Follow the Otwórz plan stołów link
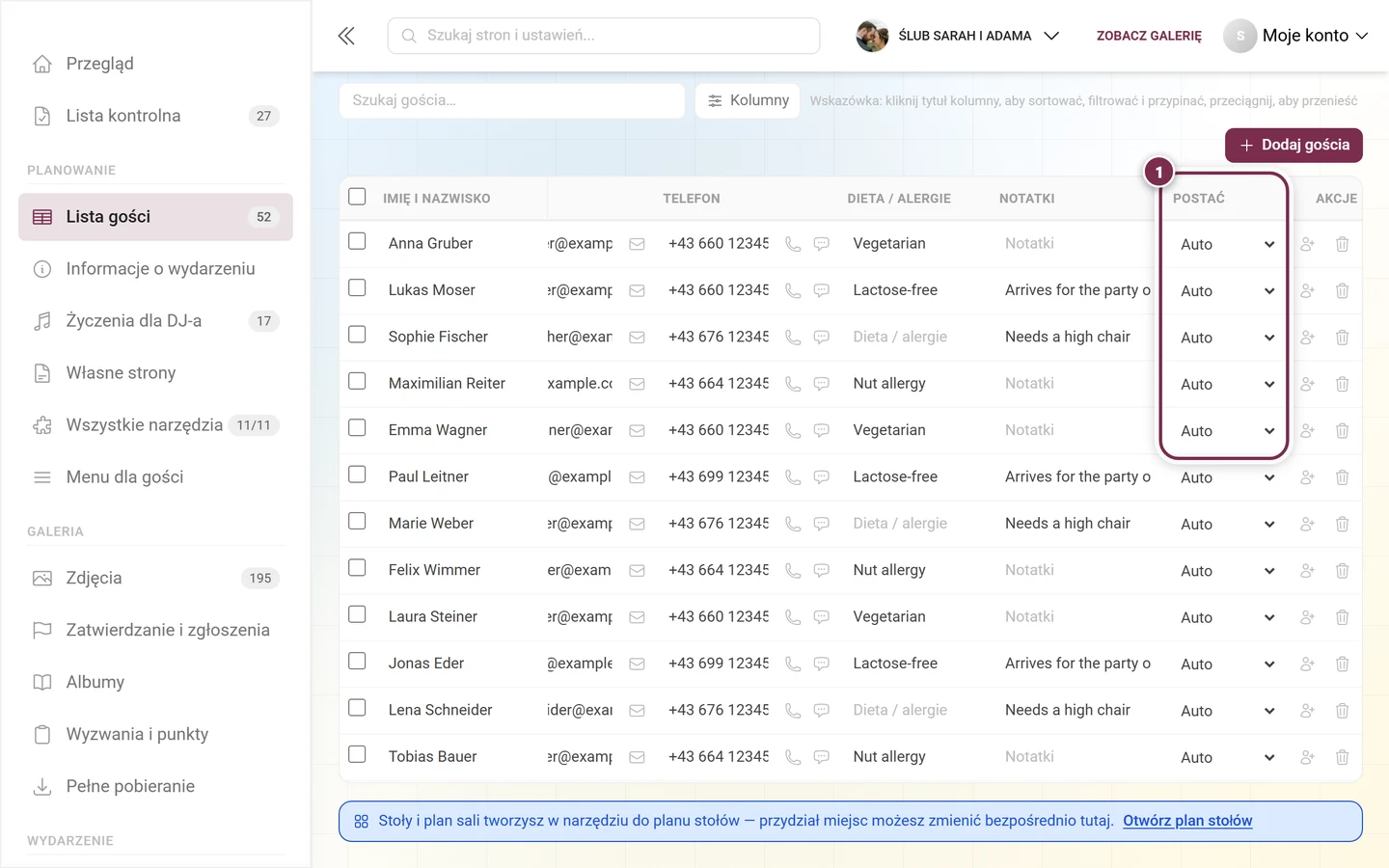 tap(1187, 821)
